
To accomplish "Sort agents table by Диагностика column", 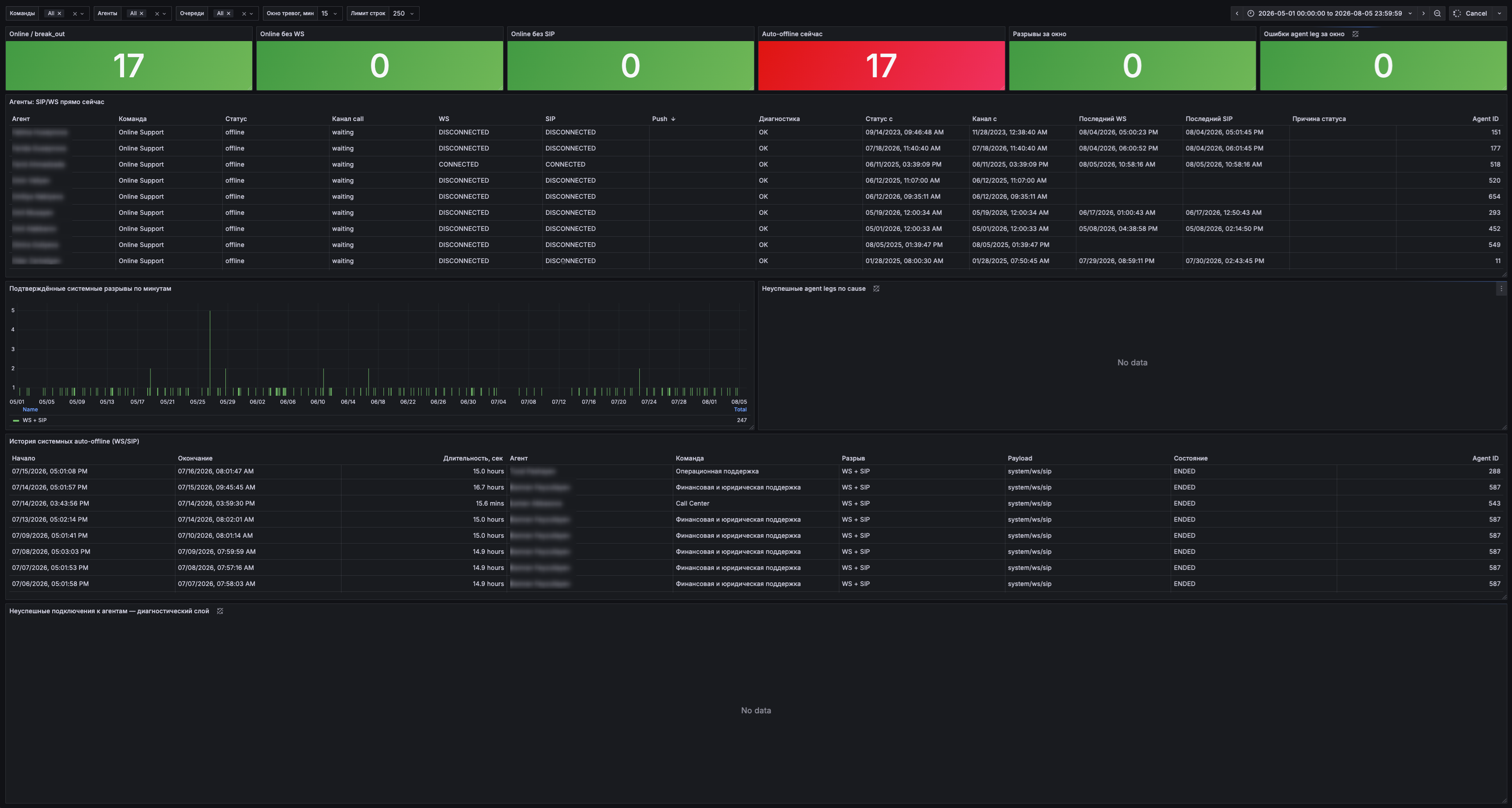I will 779,119.
